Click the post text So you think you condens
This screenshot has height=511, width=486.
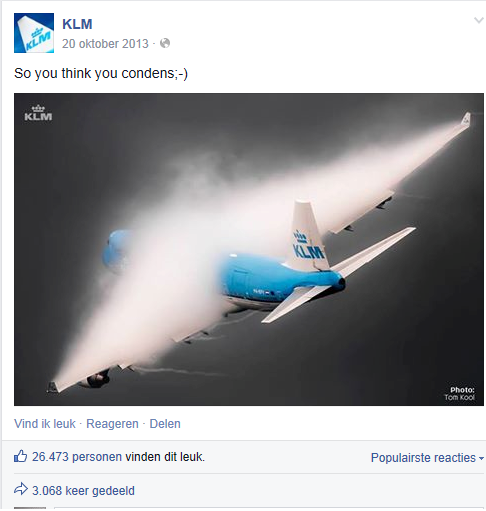101,73
